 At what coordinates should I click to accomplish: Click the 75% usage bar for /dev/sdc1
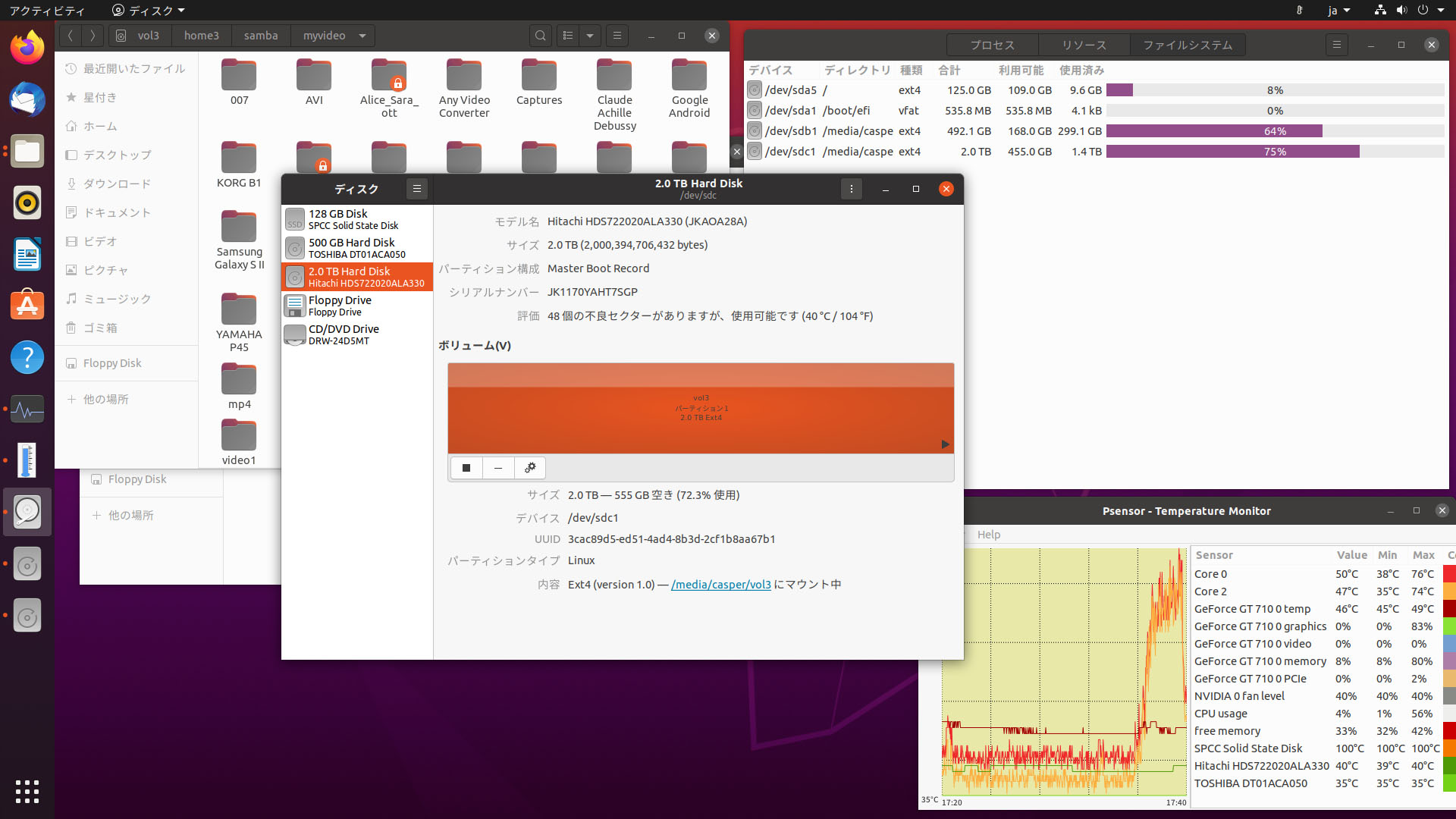pyautogui.click(x=1275, y=152)
